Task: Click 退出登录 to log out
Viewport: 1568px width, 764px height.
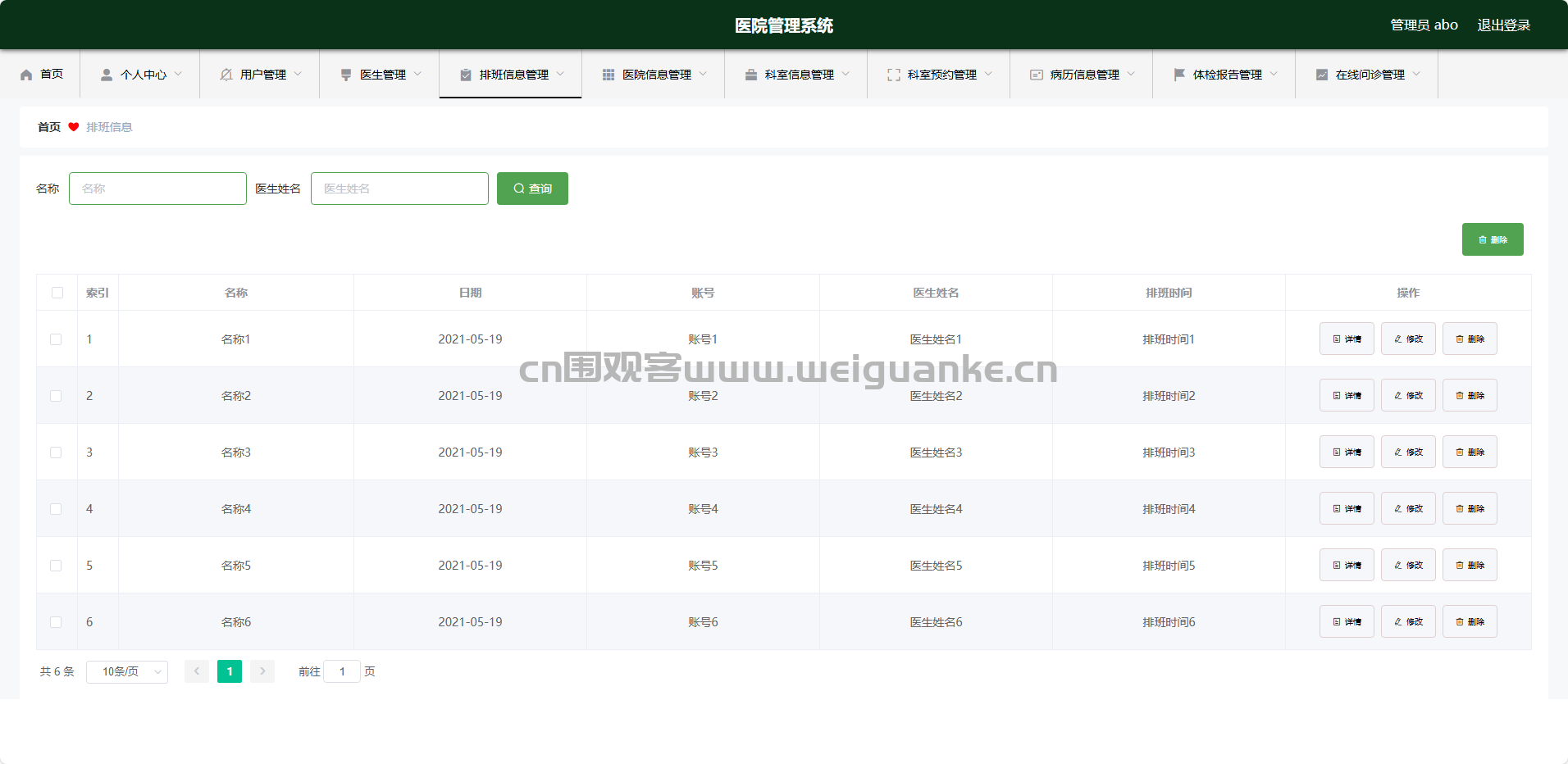Action: pos(1504,25)
